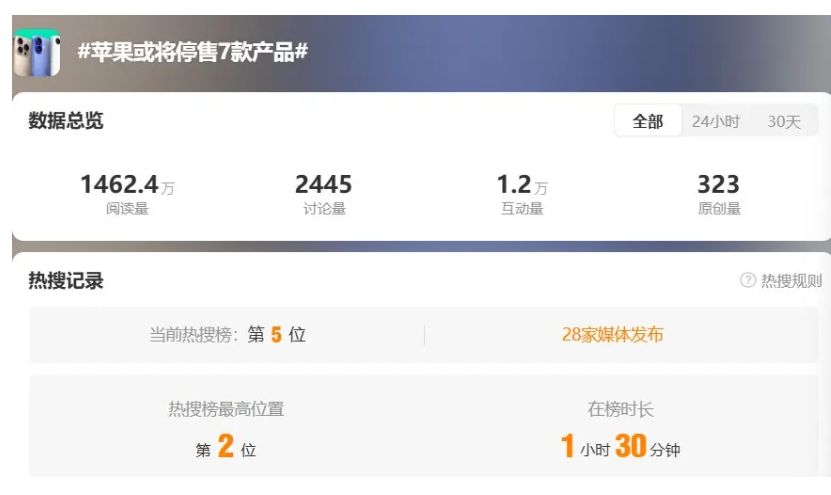Viewport: 831px width, 495px height.
Task: Click the iPhone topic thumbnail image
Action: [x=37, y=53]
